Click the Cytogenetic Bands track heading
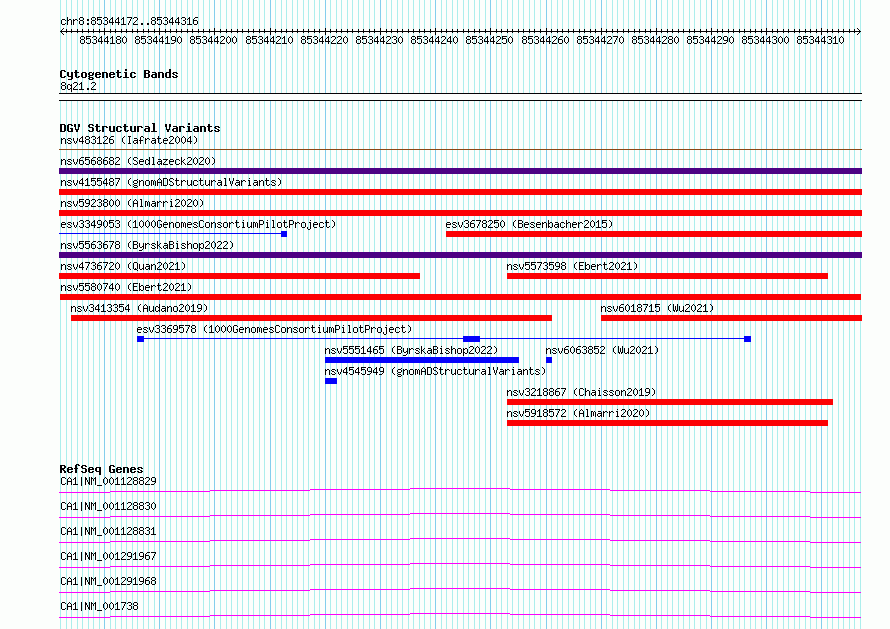 [x=119, y=74]
